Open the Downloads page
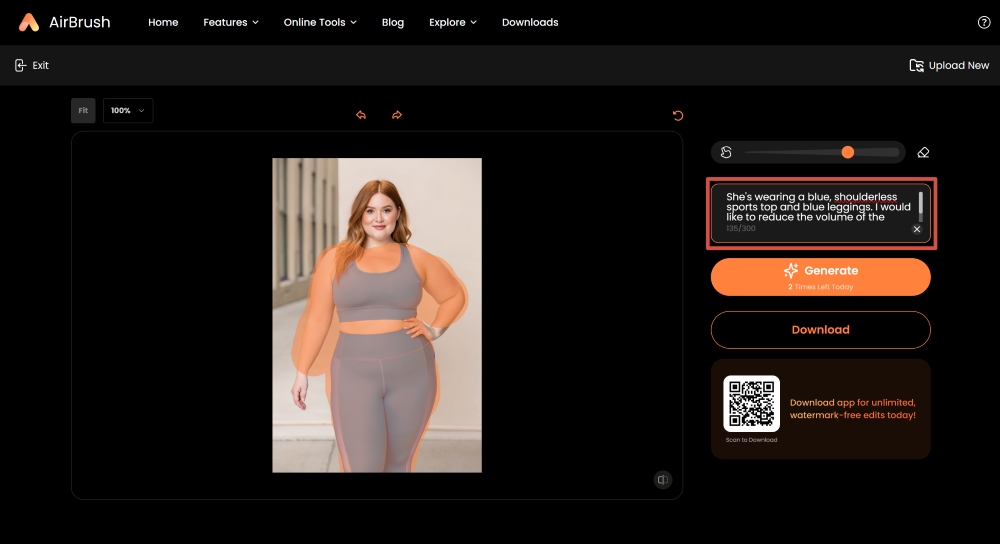Image resolution: width=1000 pixels, height=544 pixels. (x=530, y=22)
